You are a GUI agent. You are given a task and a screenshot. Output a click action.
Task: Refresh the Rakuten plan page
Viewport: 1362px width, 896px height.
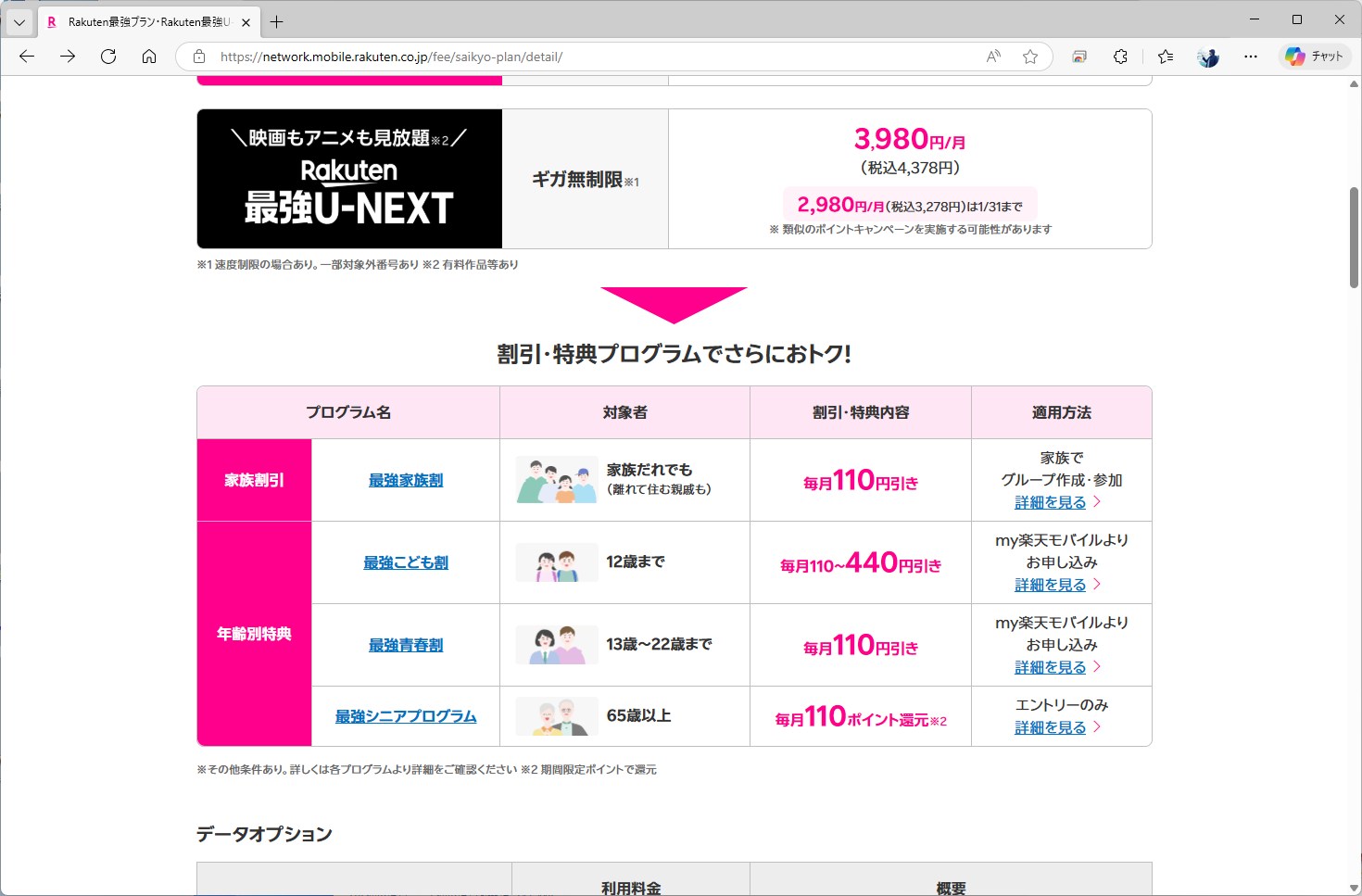click(108, 56)
